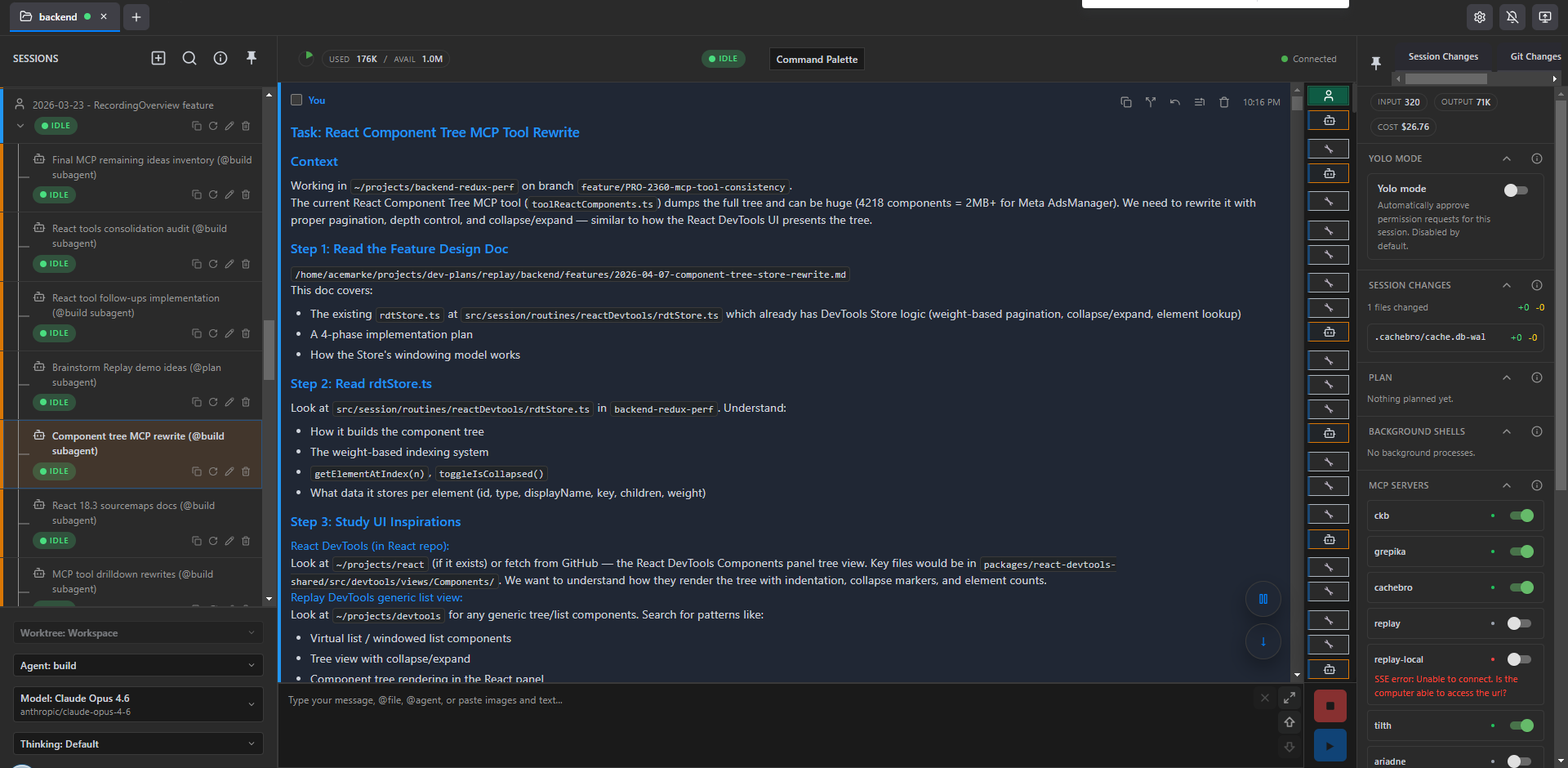Viewport: 1568px width, 768px height.
Task: Copy the Brainstorm Replay demo ideas session
Action: click(x=197, y=402)
